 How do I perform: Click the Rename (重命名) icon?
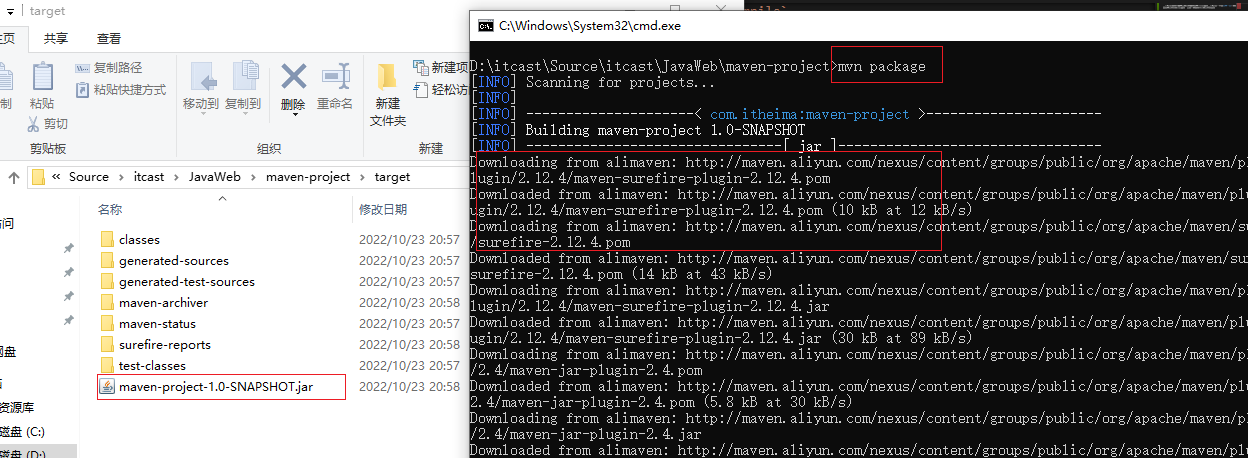[x=335, y=78]
